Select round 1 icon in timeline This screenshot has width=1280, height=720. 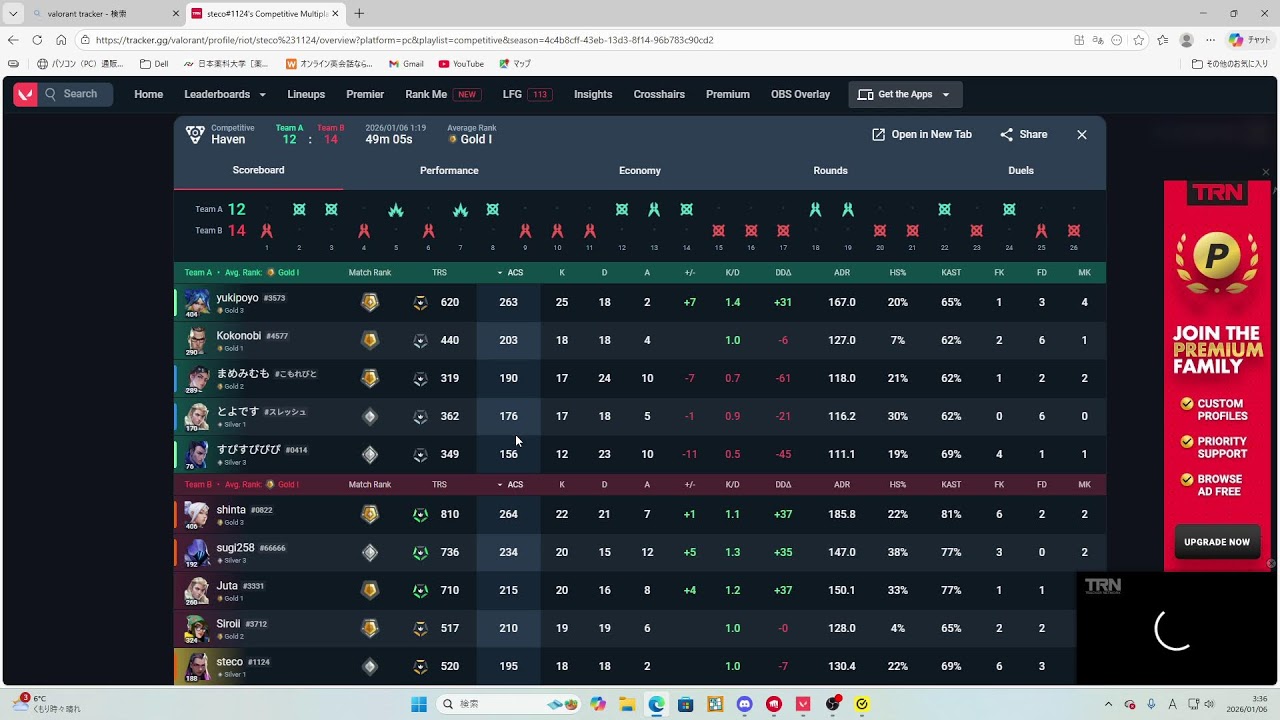click(x=266, y=231)
